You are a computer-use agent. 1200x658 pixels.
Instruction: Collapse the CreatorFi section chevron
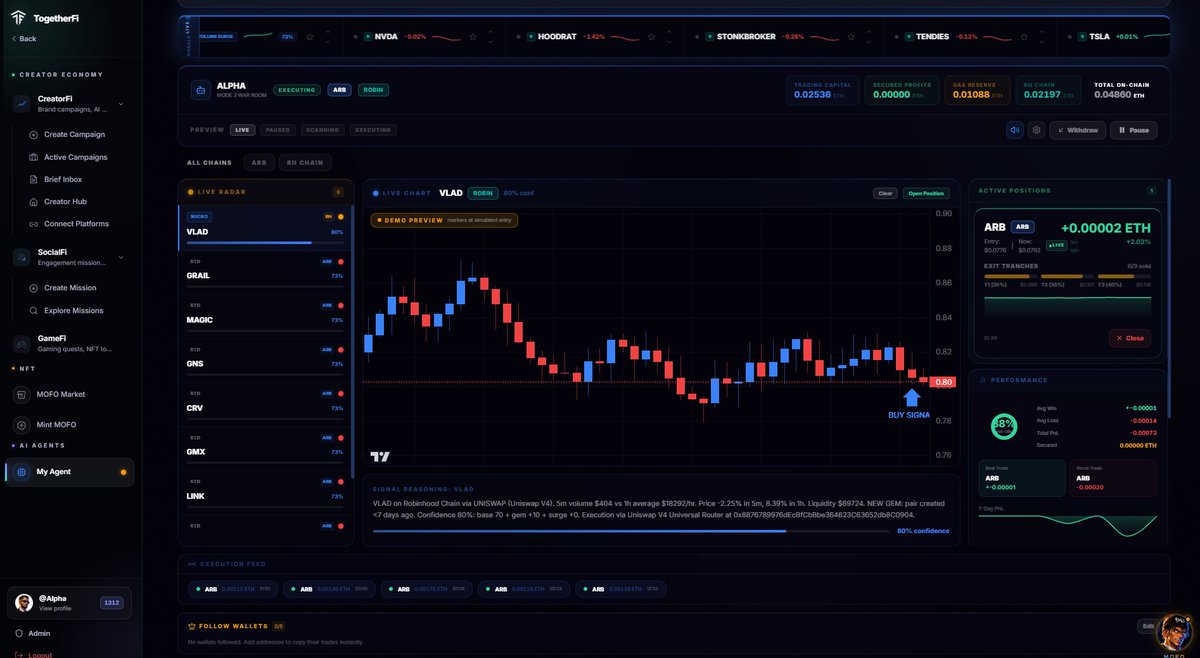coord(121,104)
